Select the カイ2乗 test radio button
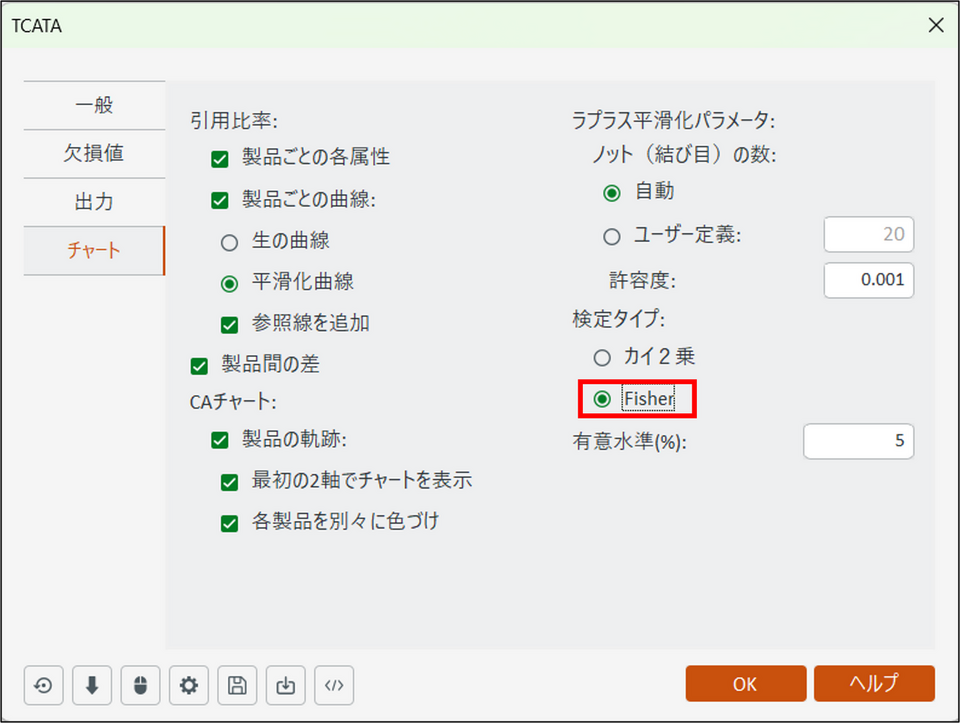Screen dimensions: 960x723 (602, 358)
